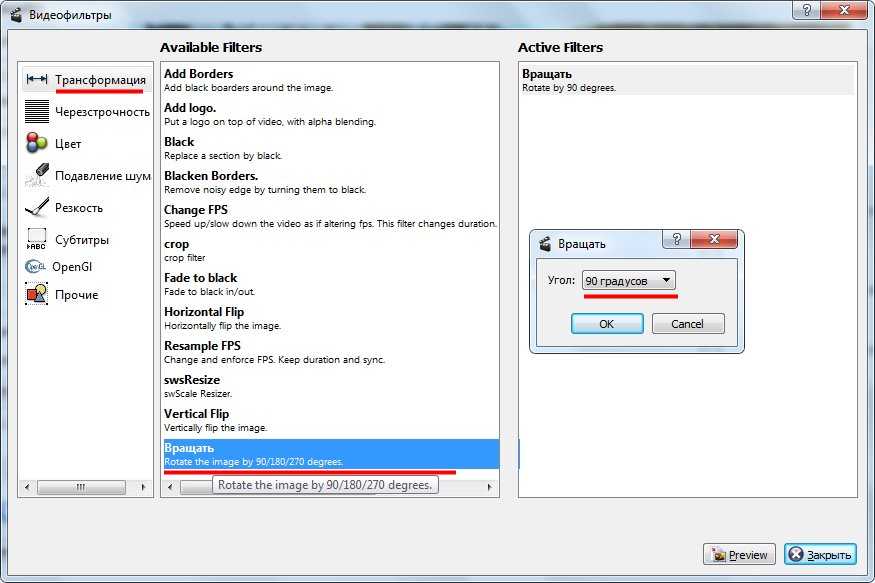Image resolution: width=875 pixels, height=583 pixels.
Task: Confirm rotation with OK button
Action: click(x=607, y=324)
